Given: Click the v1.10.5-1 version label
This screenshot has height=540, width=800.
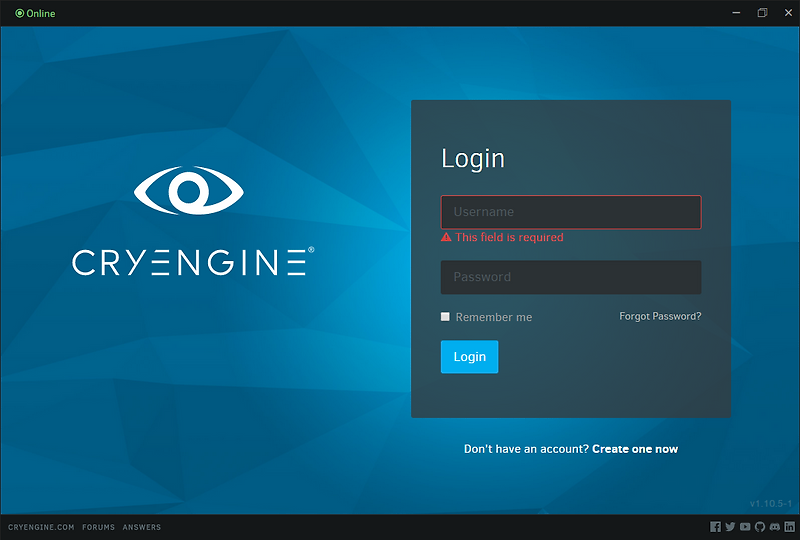Looking at the screenshot, I should pos(770,504).
